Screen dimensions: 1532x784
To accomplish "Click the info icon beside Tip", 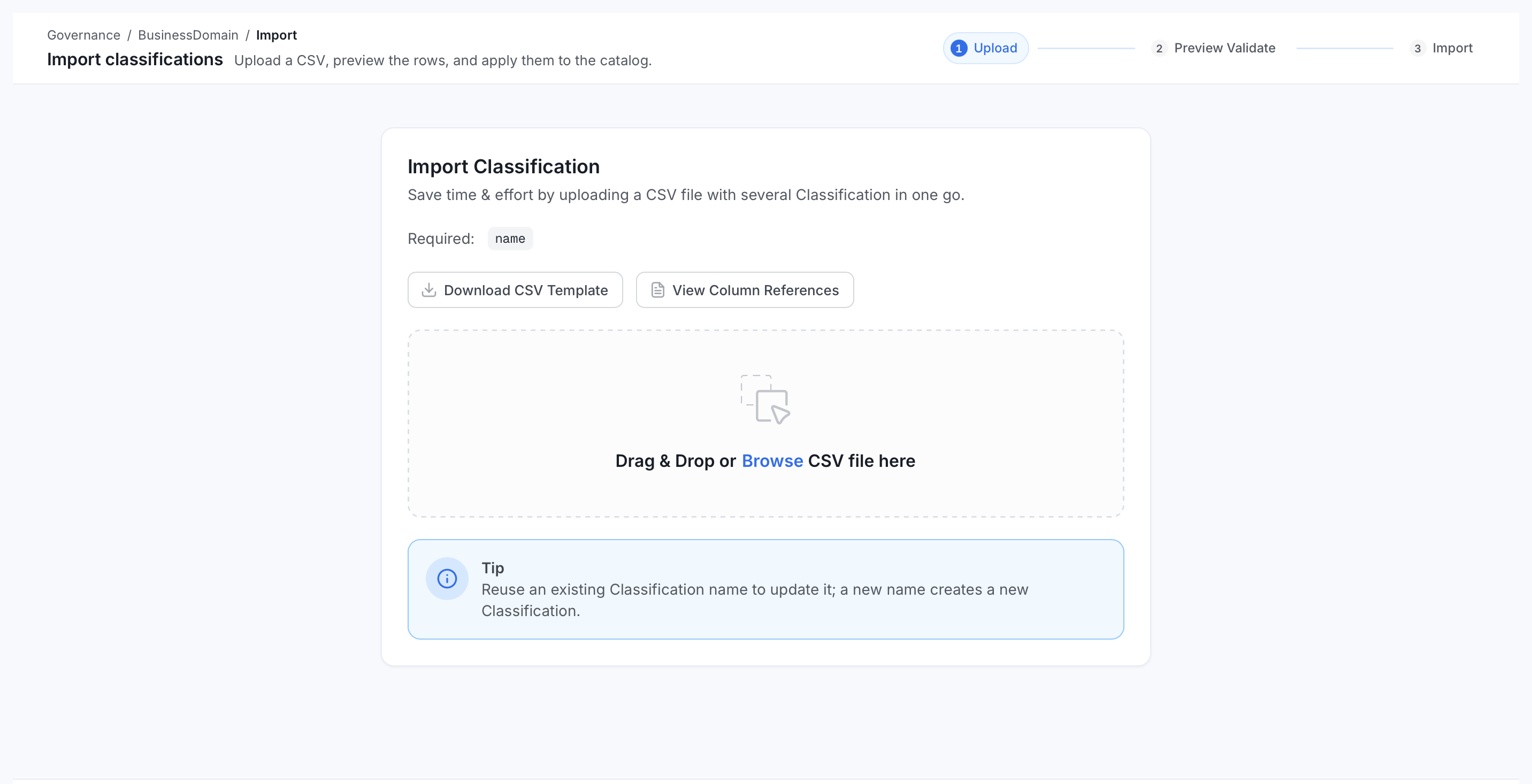I will [x=447, y=578].
